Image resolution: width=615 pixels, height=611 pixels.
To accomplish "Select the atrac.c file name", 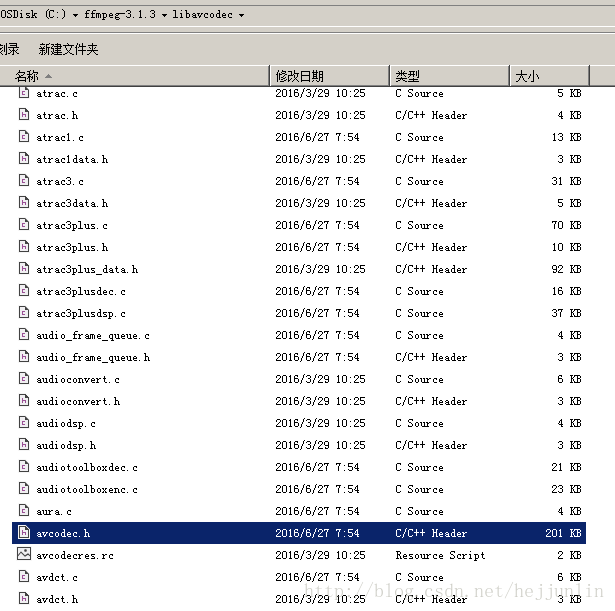I will pyautogui.click(x=57, y=94).
